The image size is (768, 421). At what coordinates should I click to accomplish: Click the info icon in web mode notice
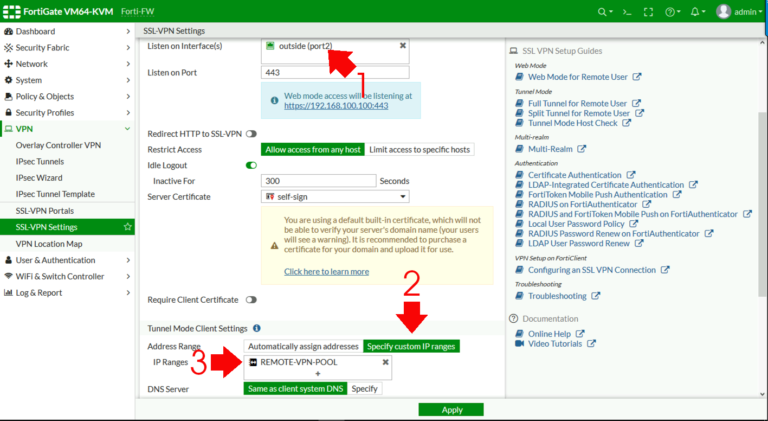tap(274, 100)
